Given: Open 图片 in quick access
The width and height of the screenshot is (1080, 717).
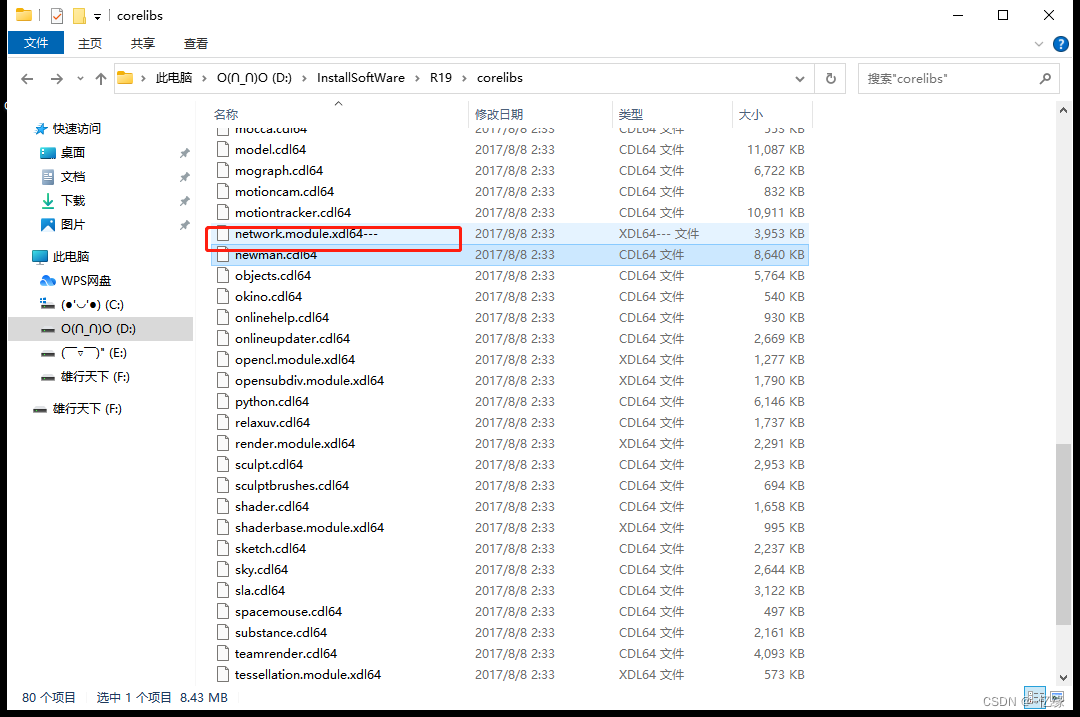Looking at the screenshot, I should click(72, 225).
